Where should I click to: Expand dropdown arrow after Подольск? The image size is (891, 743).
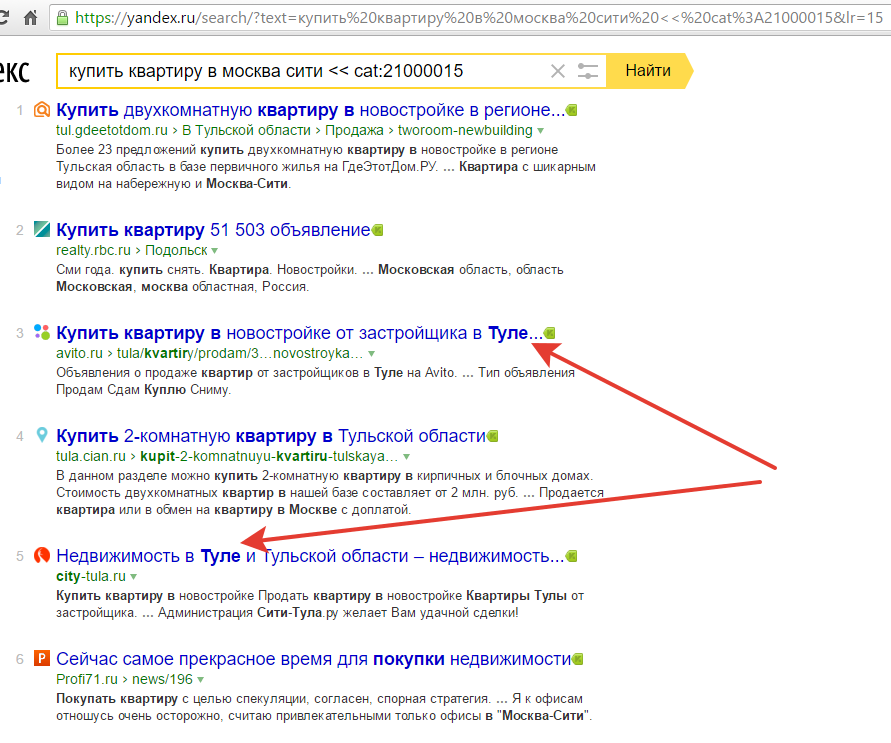point(215,251)
